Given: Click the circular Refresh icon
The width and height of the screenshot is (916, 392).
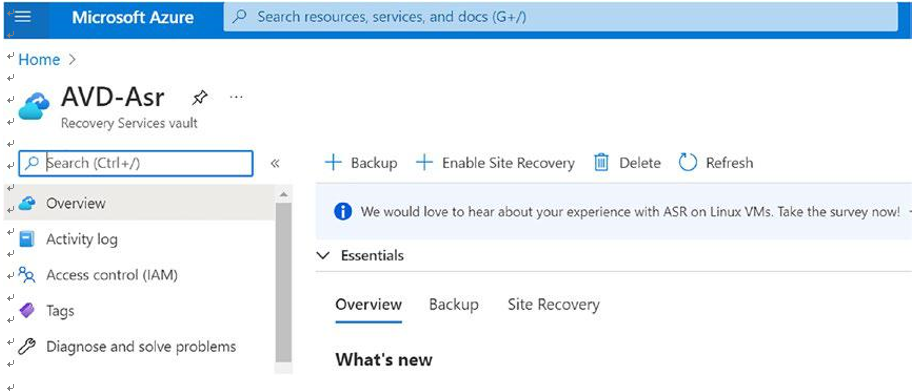Looking at the screenshot, I should pos(688,162).
